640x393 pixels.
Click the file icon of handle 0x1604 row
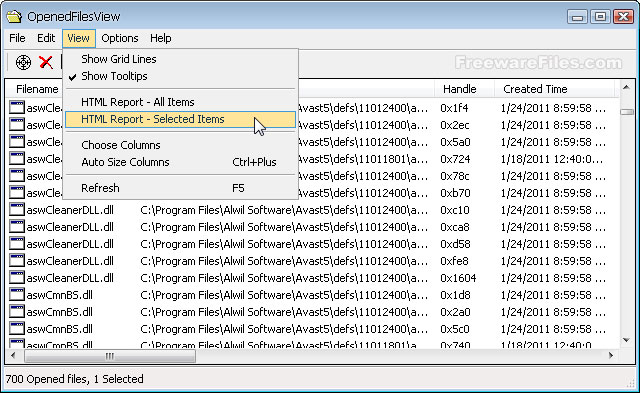click(17, 278)
